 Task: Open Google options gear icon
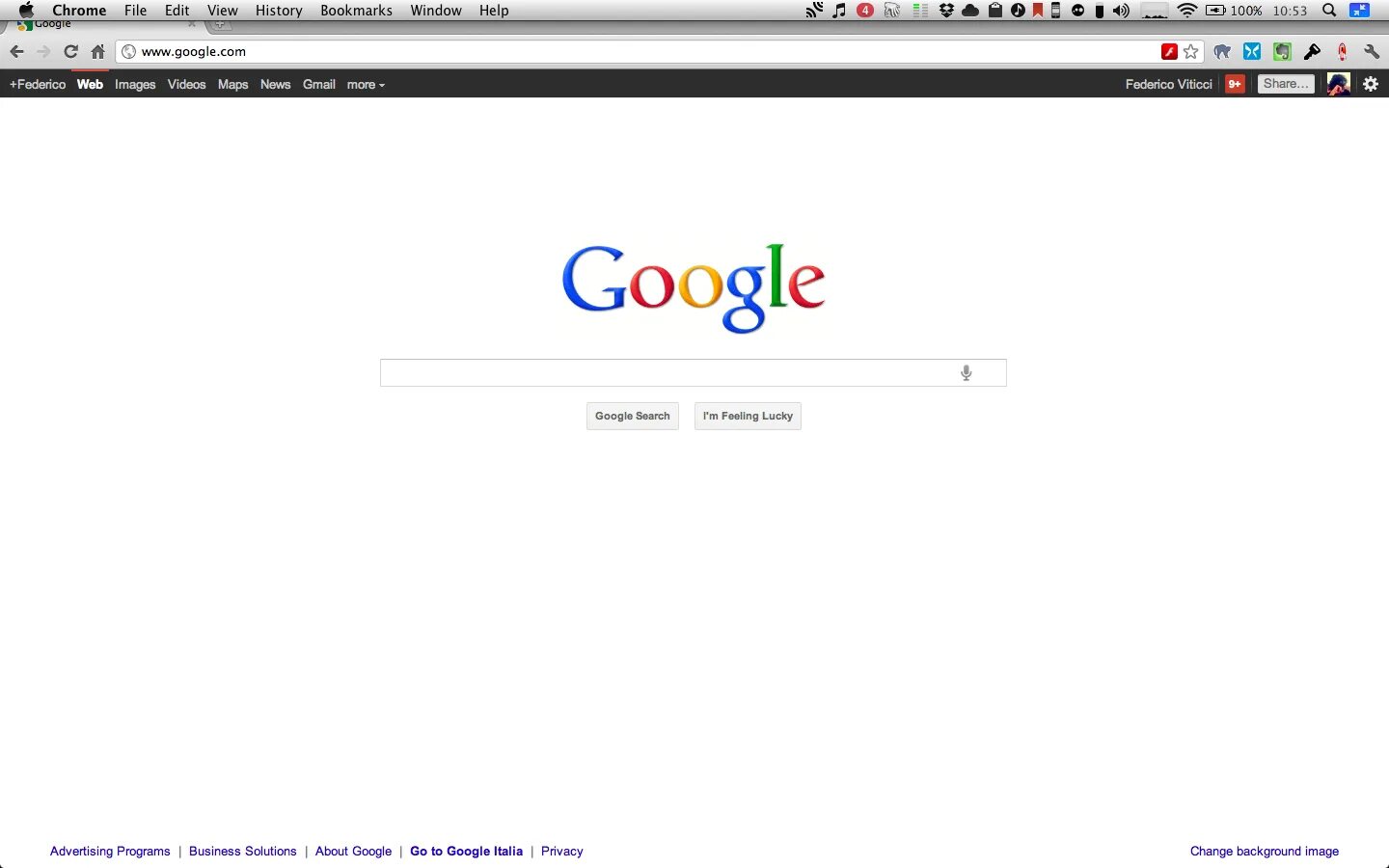(x=1371, y=84)
